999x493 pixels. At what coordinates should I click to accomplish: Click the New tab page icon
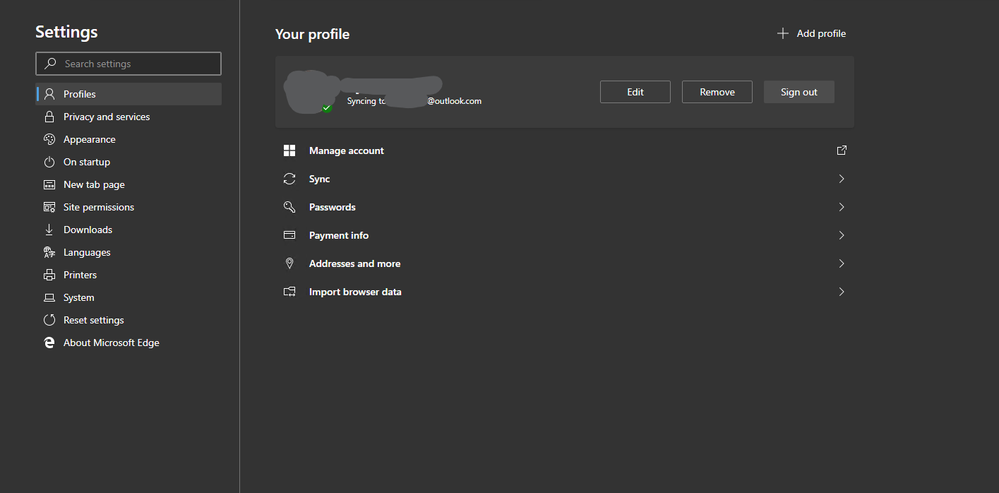coord(49,185)
